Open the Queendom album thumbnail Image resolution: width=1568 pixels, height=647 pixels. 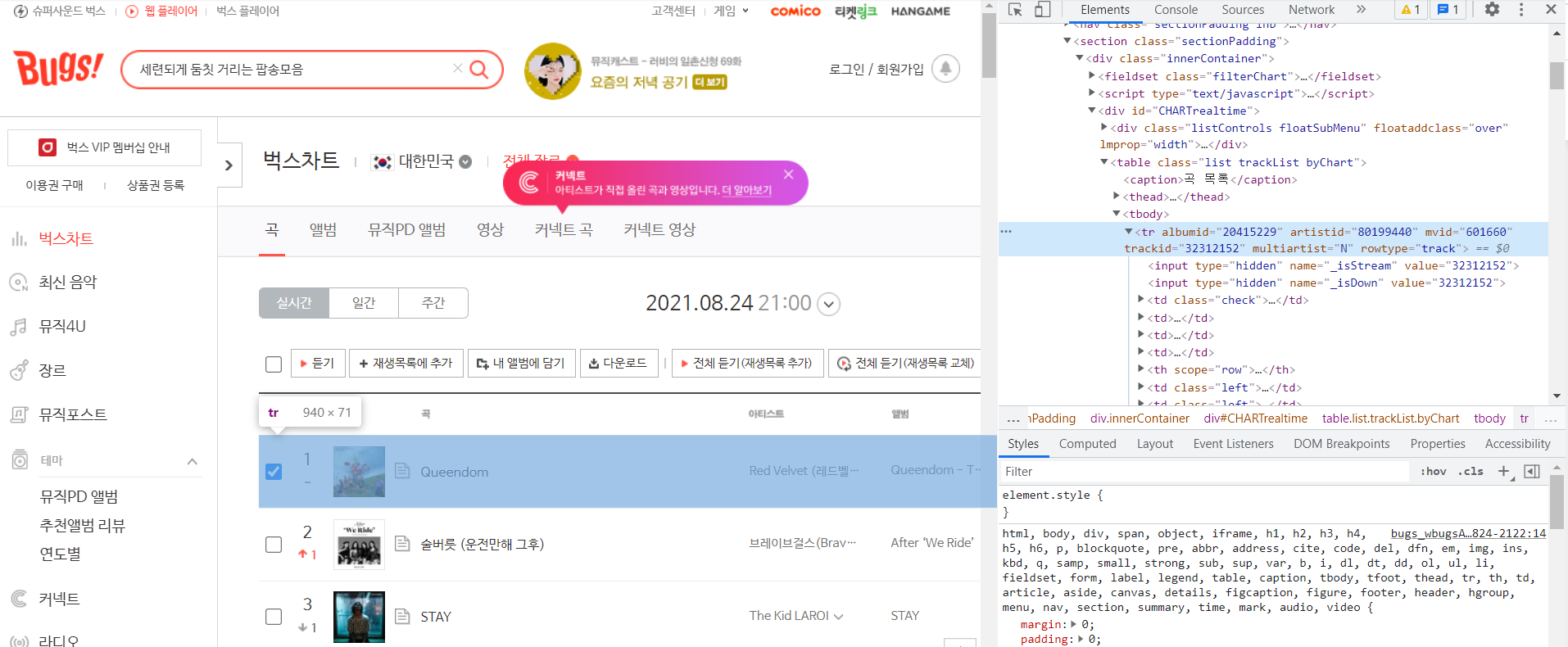point(359,471)
